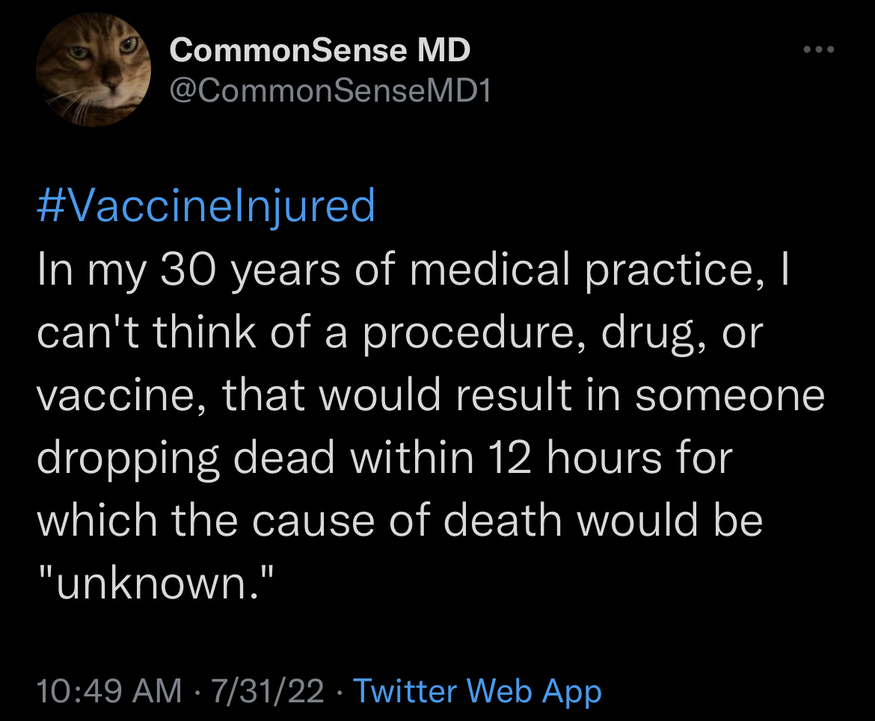Open the Twitter Web App source link
This screenshot has height=721, width=875.
[x=478, y=690]
